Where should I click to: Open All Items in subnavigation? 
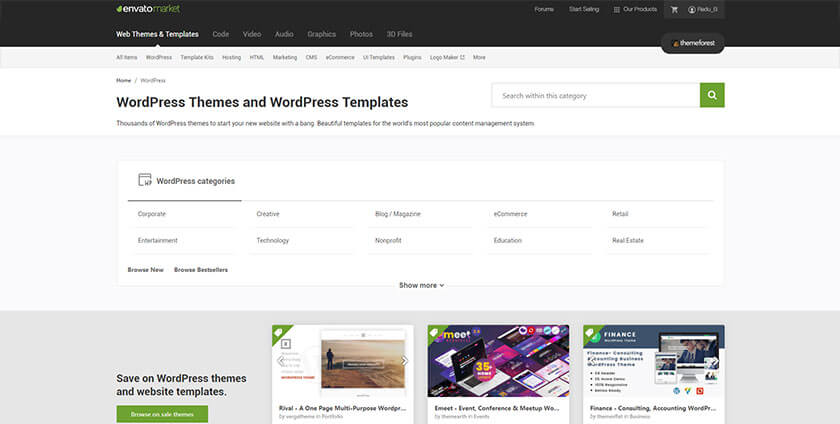click(127, 57)
